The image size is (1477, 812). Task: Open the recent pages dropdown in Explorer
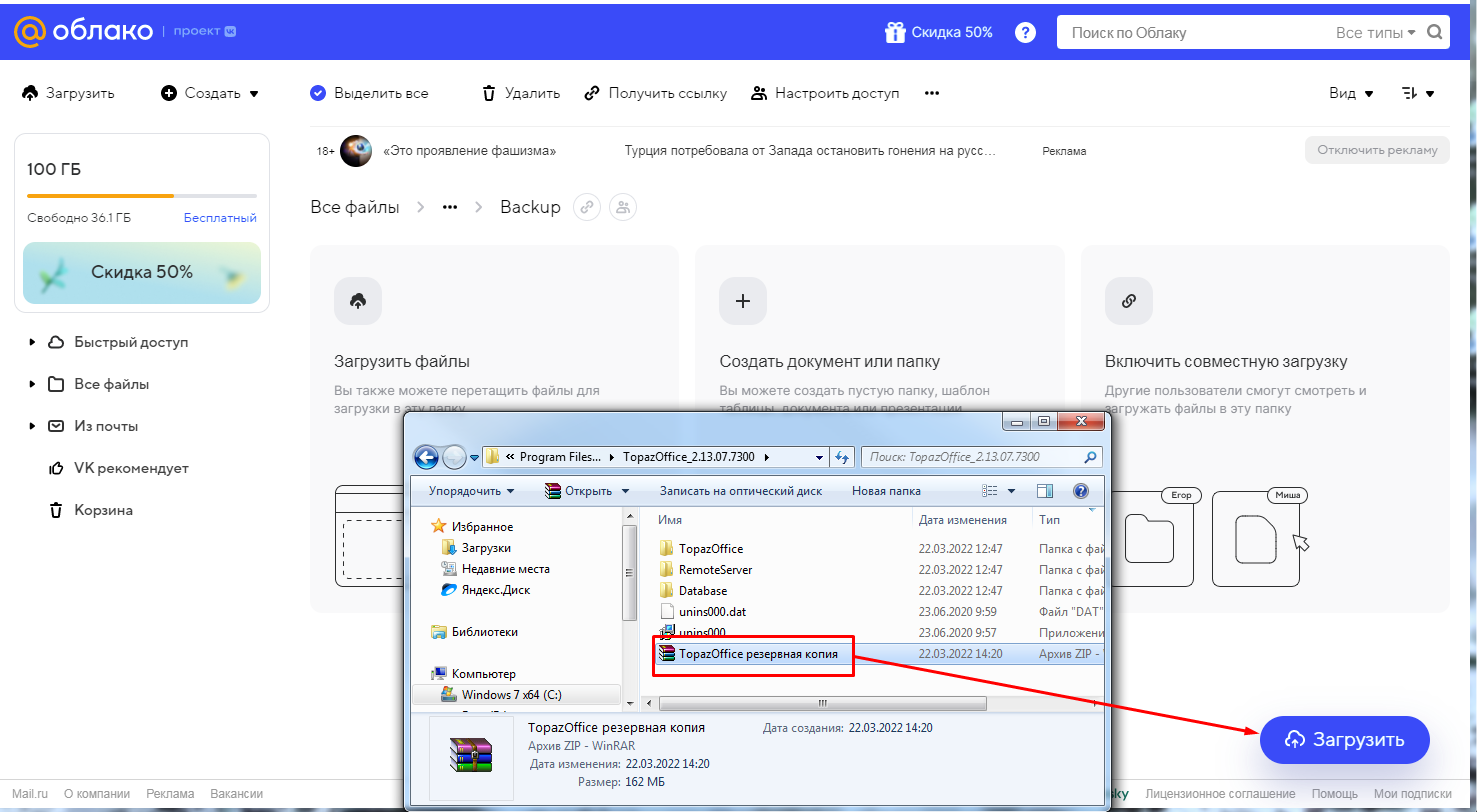pos(473,458)
